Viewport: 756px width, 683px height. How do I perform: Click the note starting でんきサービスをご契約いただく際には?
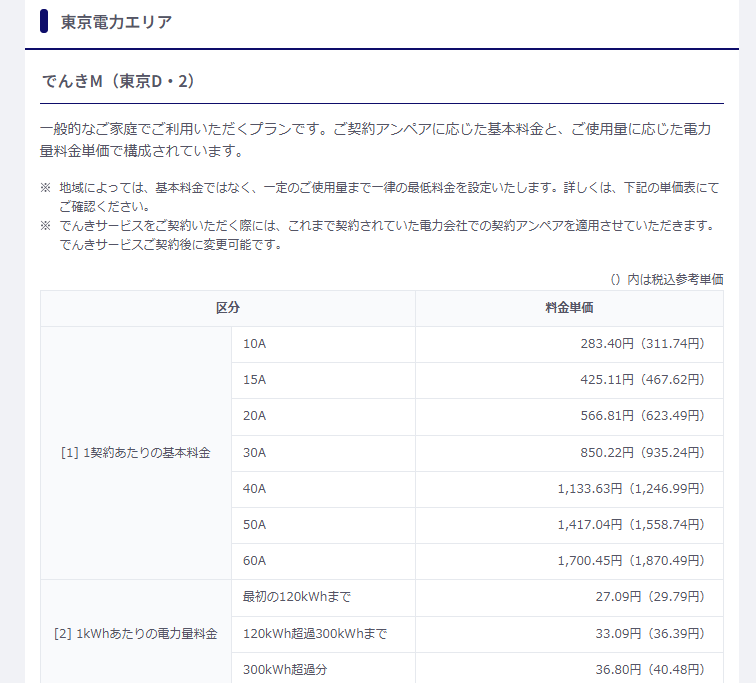[x=378, y=235]
